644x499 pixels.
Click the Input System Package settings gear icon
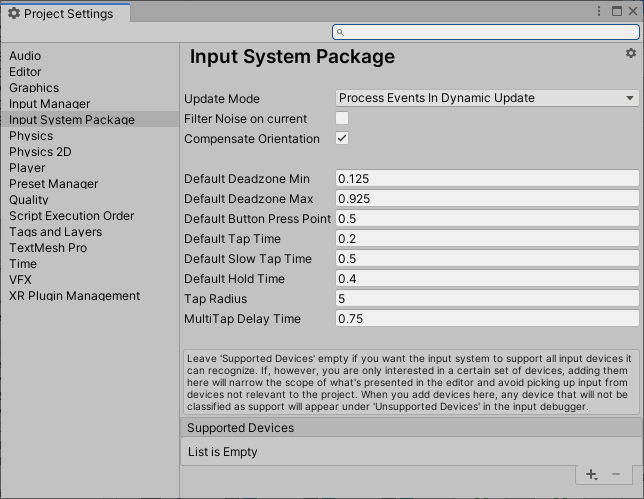[x=630, y=53]
